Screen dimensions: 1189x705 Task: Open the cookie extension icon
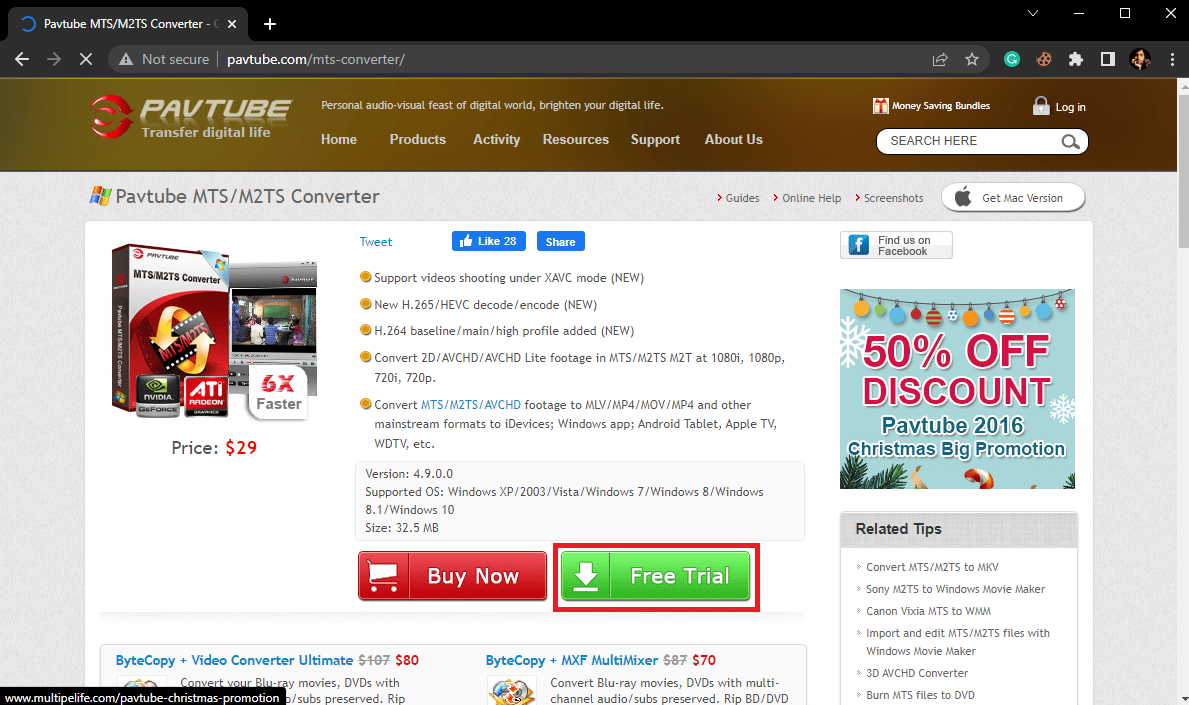pyautogui.click(x=1044, y=59)
